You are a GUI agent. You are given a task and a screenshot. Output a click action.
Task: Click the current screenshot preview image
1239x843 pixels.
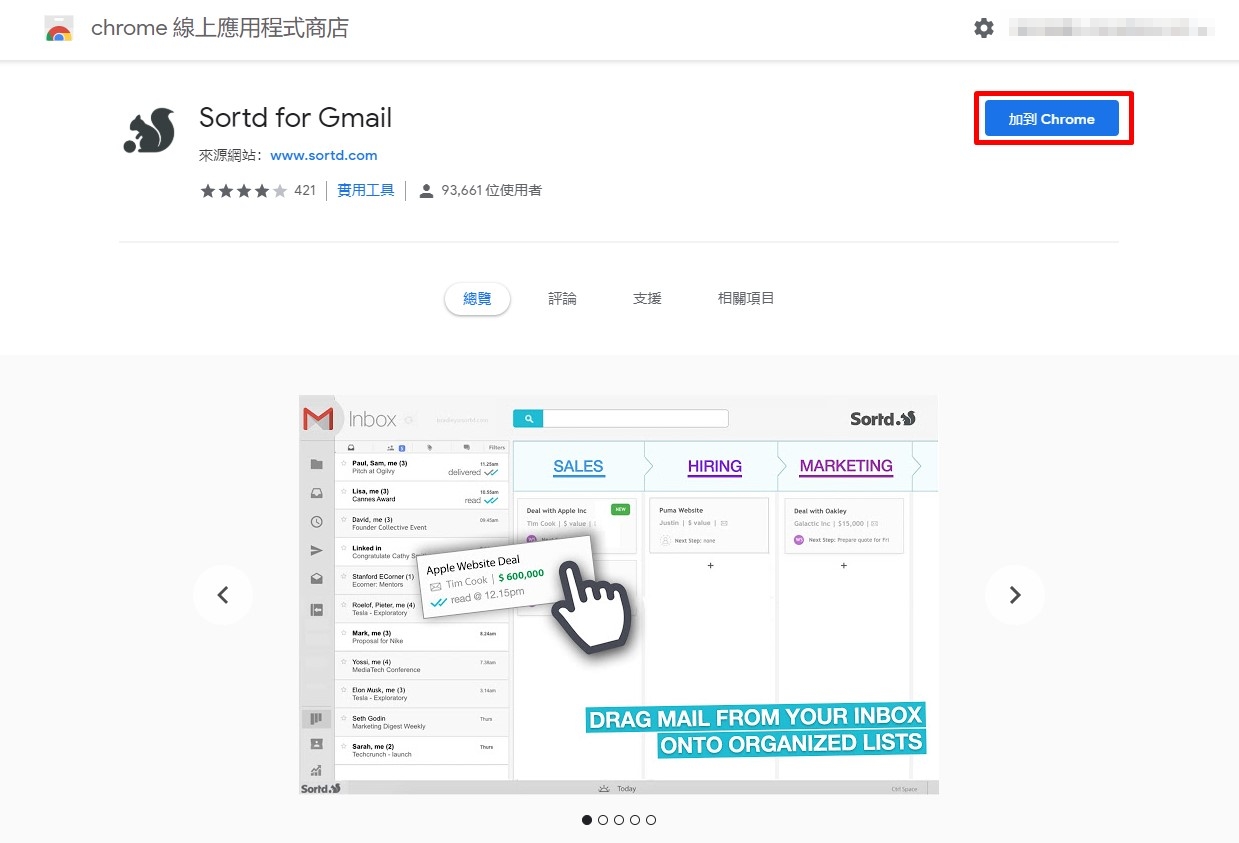(x=618, y=595)
